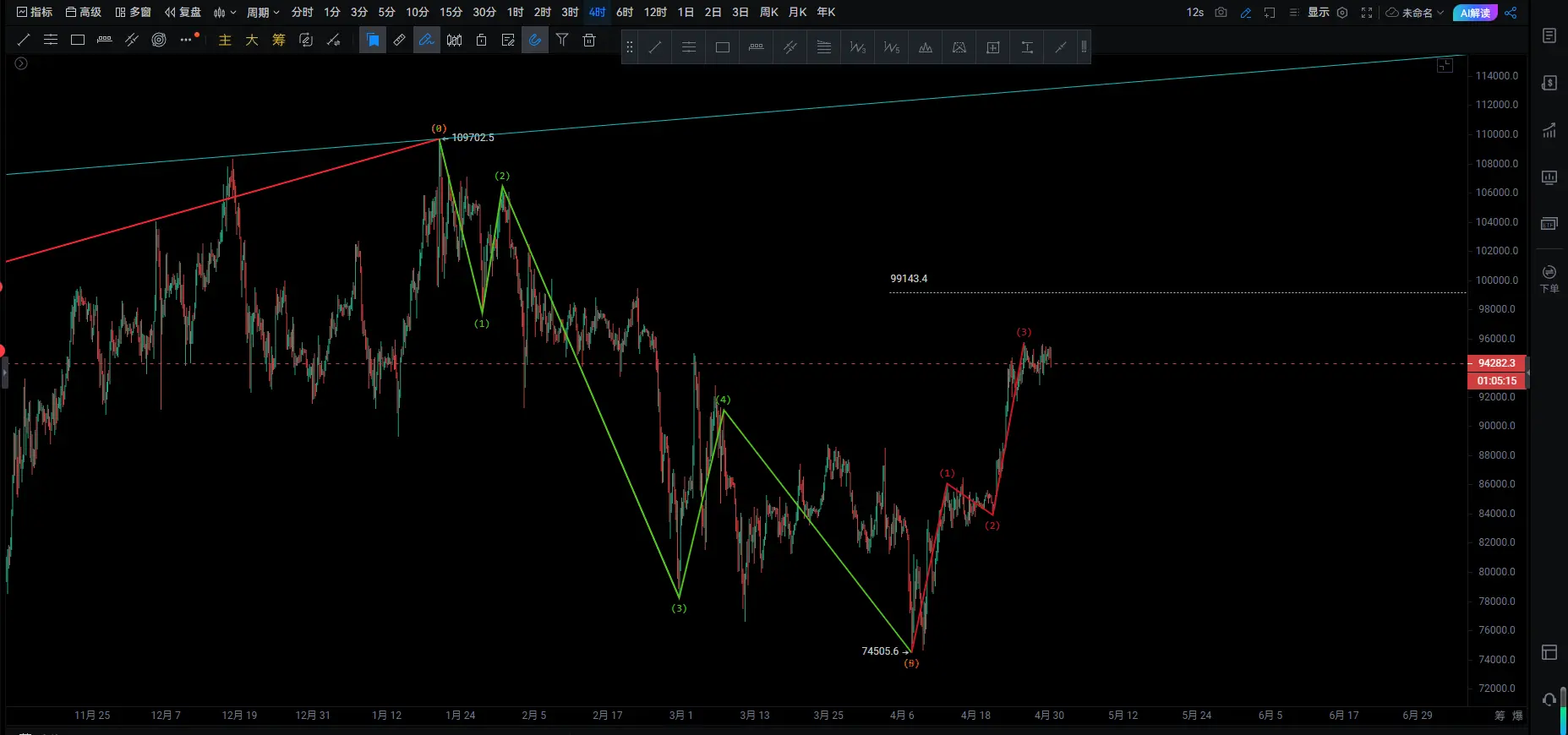The height and width of the screenshot is (735, 1568).
Task: Select the horizontal lines tool in main toolbar
Action: [51, 40]
